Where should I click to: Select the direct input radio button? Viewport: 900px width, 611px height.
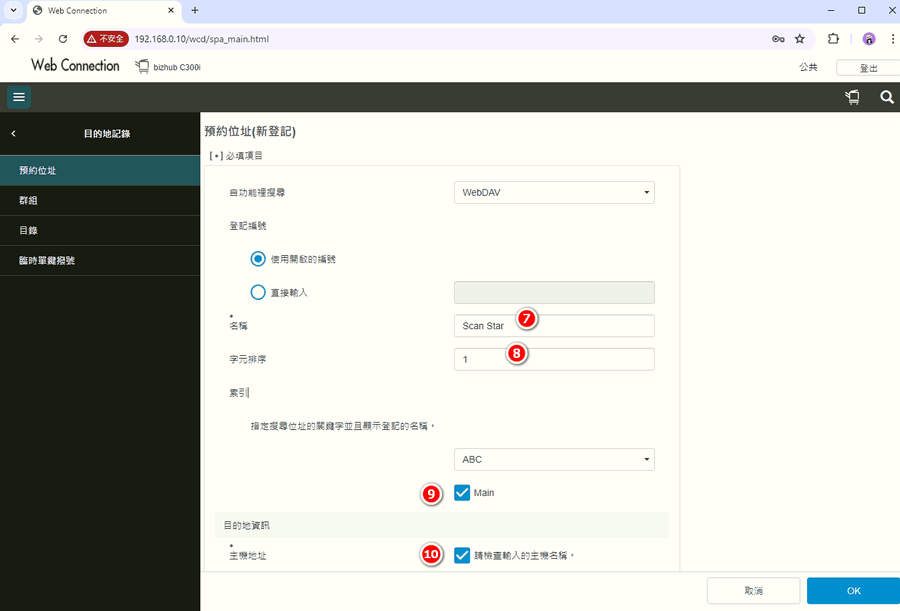258,292
